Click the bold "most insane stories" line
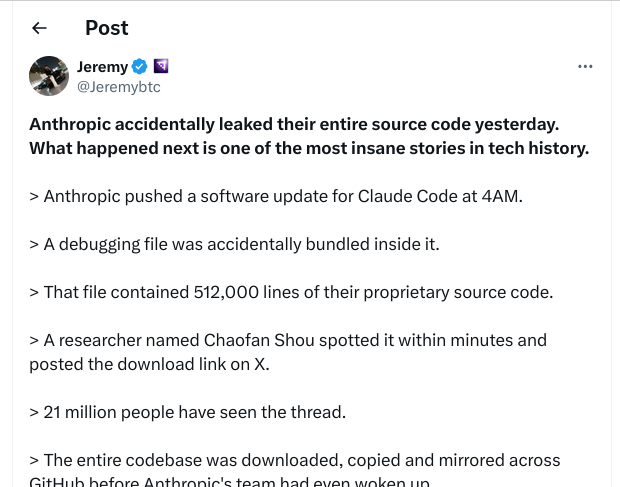The image size is (620, 487). [x=308, y=148]
